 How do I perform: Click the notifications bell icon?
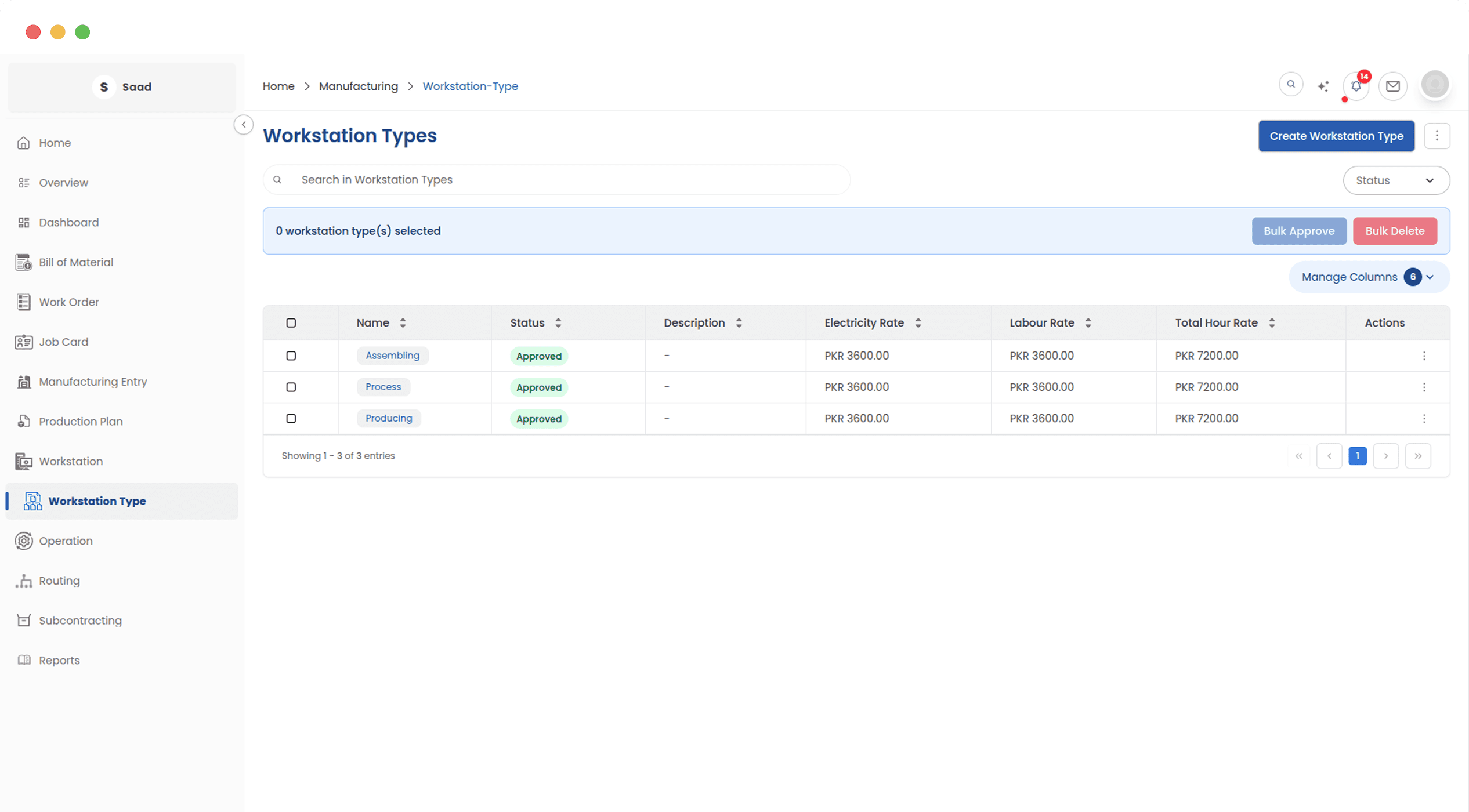pyautogui.click(x=1356, y=85)
